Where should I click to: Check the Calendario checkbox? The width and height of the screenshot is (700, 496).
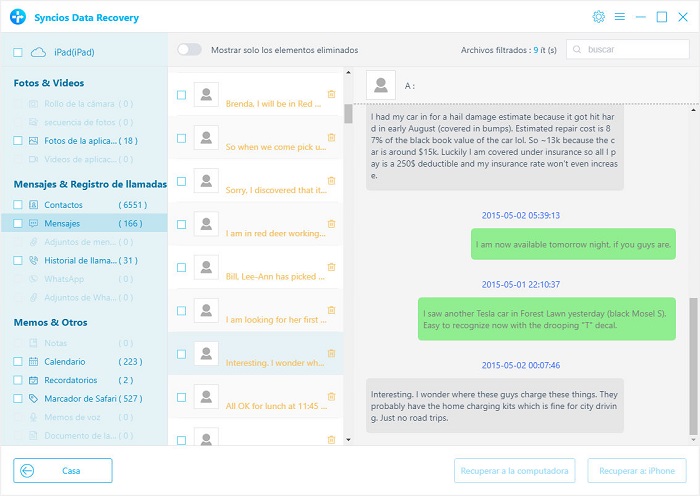coord(18,362)
